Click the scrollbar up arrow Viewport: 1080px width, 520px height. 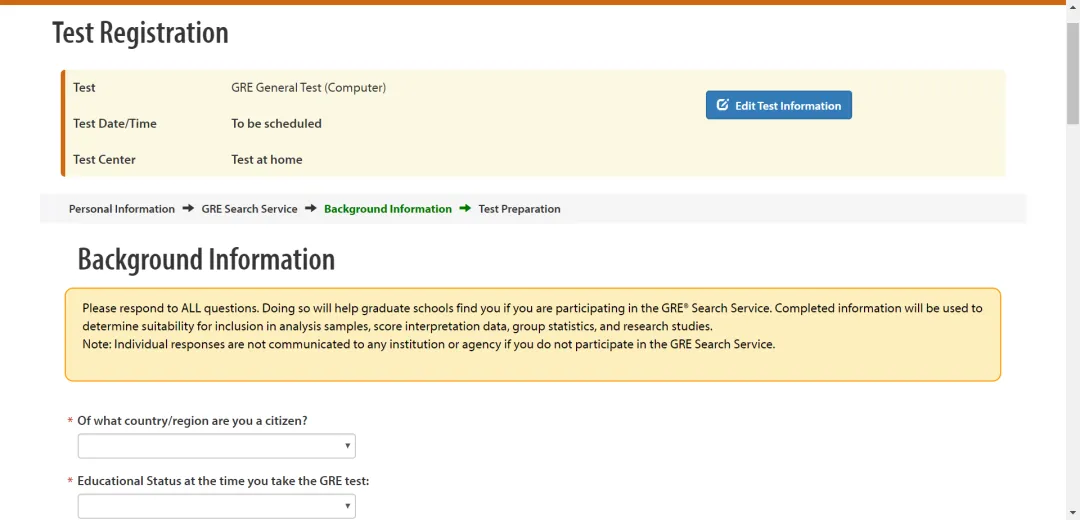coord(1072,8)
